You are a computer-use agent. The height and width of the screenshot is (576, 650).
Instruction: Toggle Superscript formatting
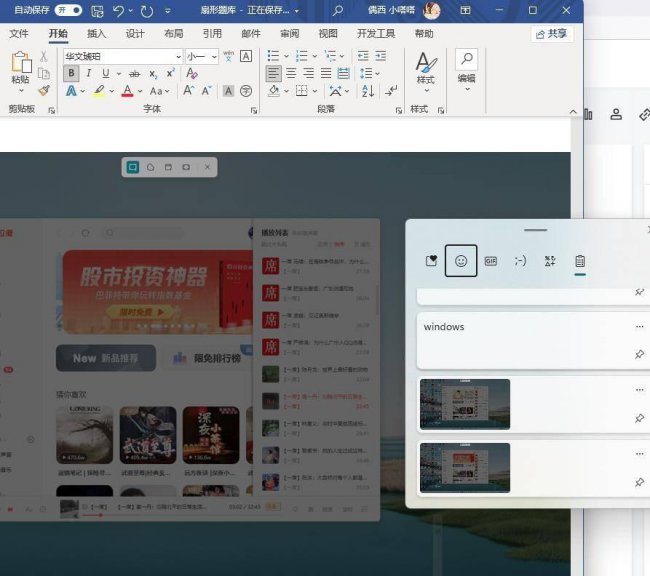click(170, 73)
